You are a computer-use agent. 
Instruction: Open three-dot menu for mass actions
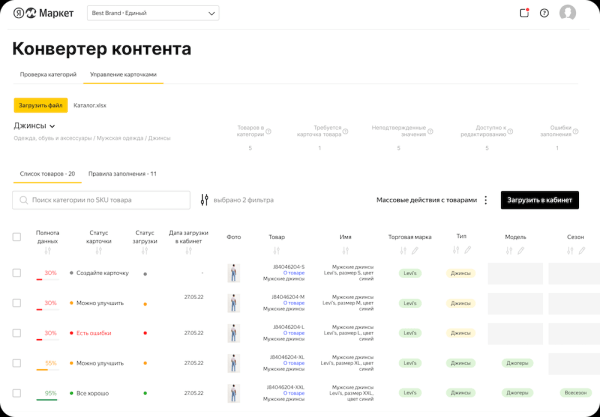486,200
